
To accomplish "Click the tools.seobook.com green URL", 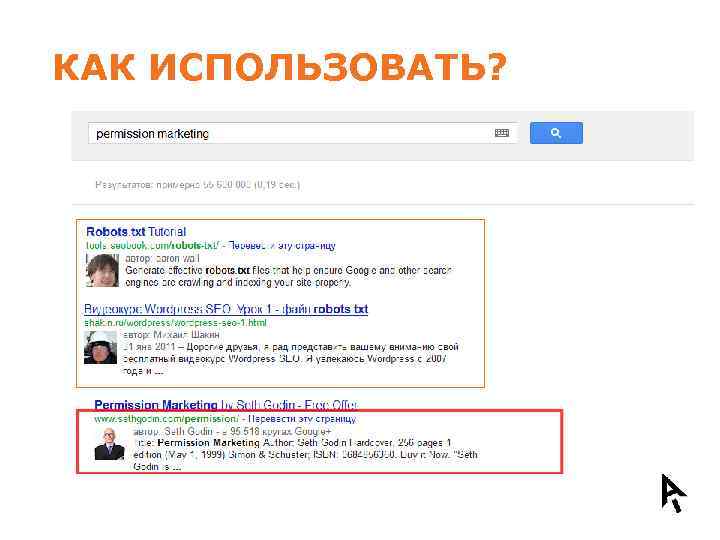I will (153, 246).
